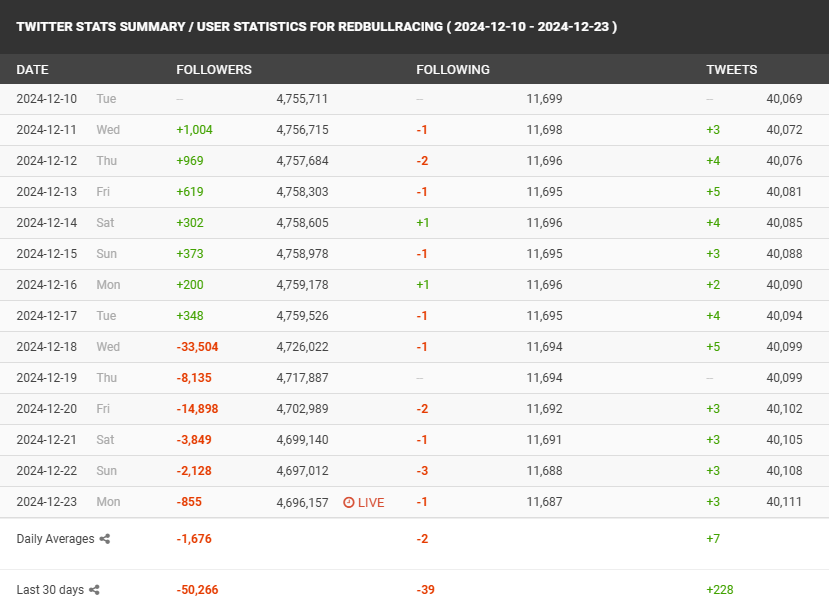Screen dimensions: 829x607
Task: Click the +373 follower gain
Action: point(190,254)
